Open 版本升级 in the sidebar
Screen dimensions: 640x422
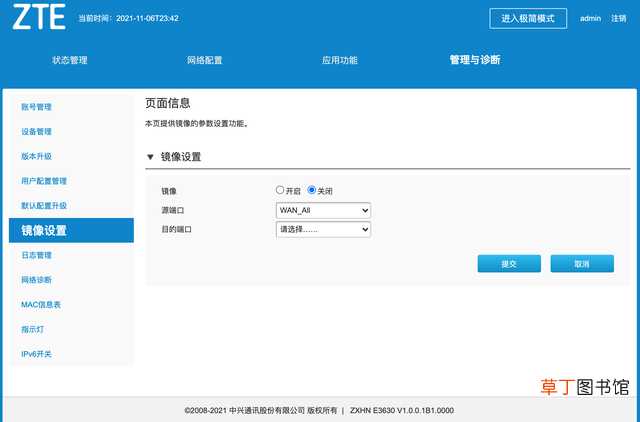(36, 156)
